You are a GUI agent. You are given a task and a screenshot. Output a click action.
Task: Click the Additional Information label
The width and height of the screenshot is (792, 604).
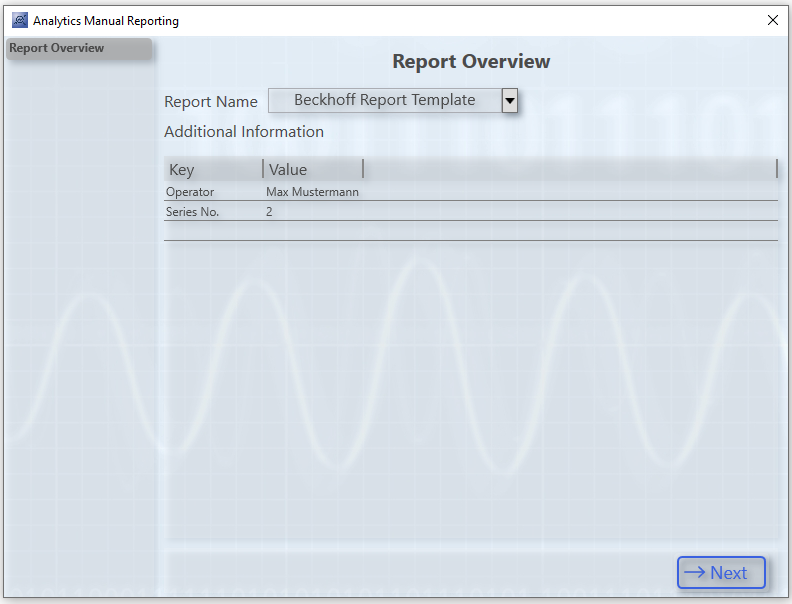[243, 132]
